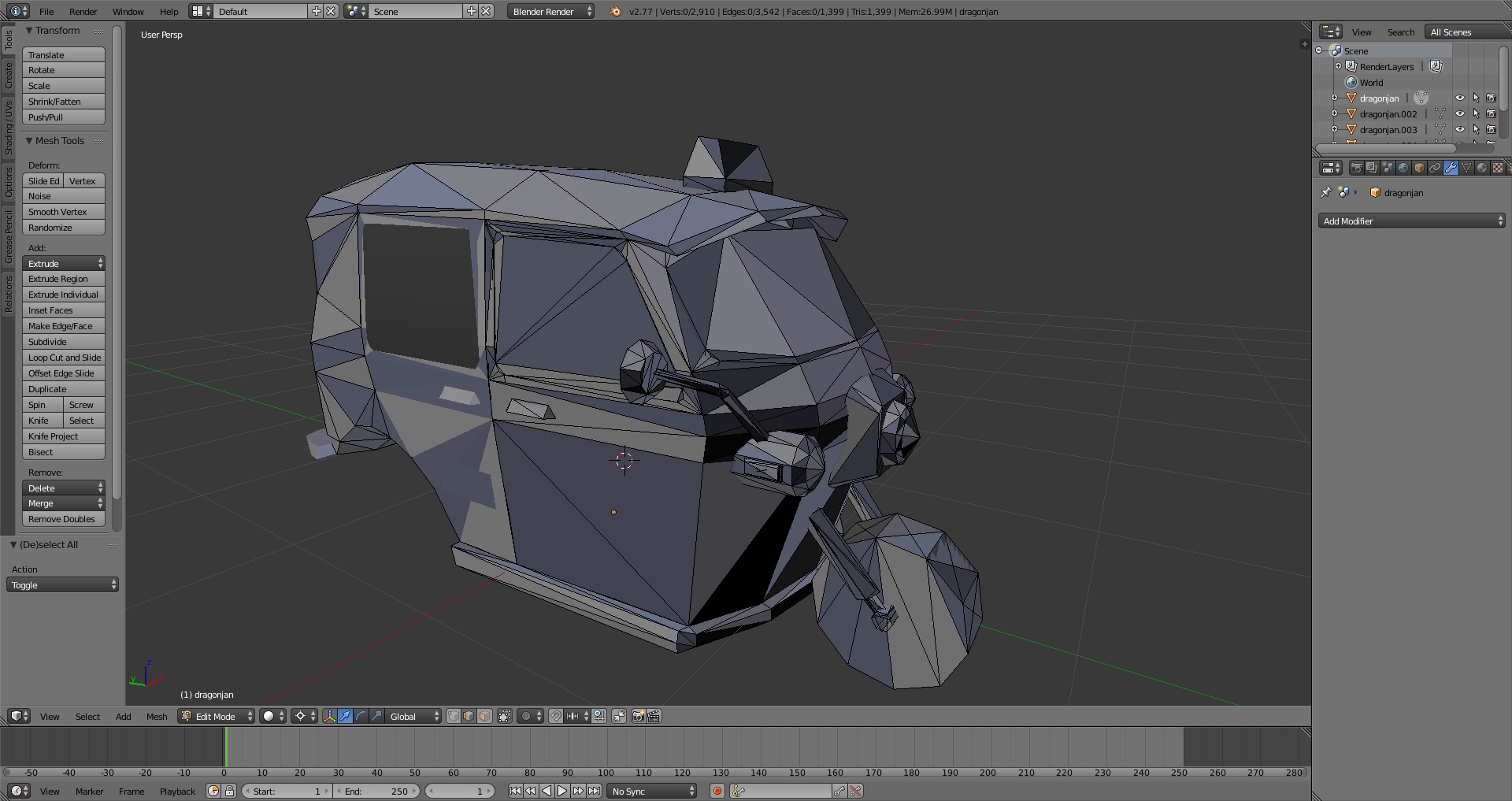Open the Render properties tab (camera icon)
The width and height of the screenshot is (1512, 801).
pyautogui.click(x=1356, y=168)
